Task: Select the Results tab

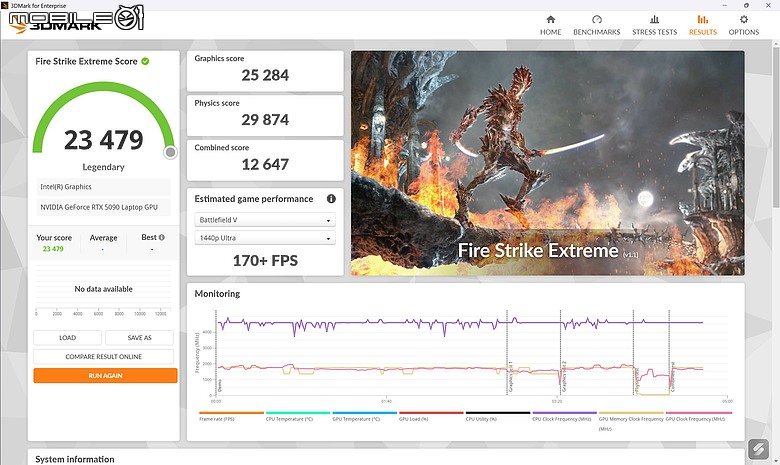Action: [x=702, y=25]
